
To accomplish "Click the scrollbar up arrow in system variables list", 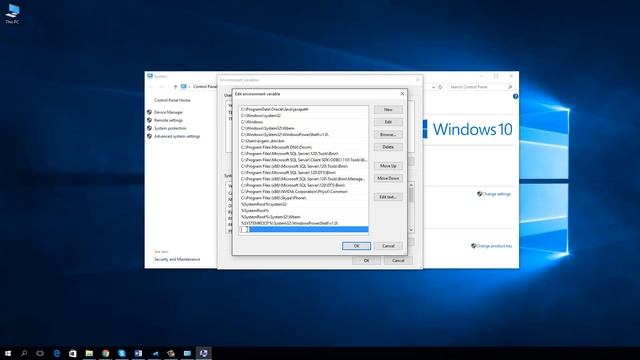I will coord(411,185).
